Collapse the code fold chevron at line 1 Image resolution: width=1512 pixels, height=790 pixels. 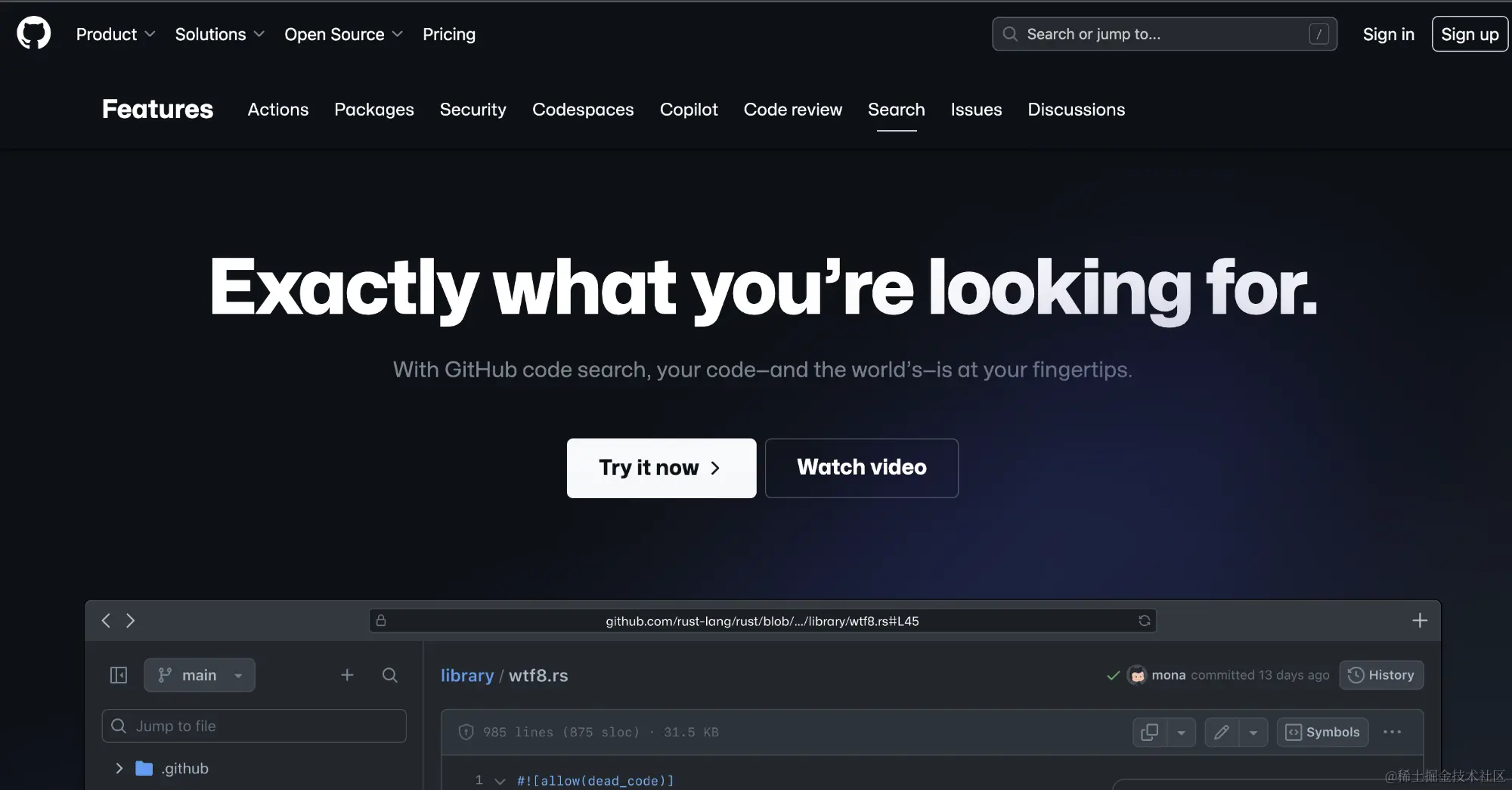pos(500,781)
